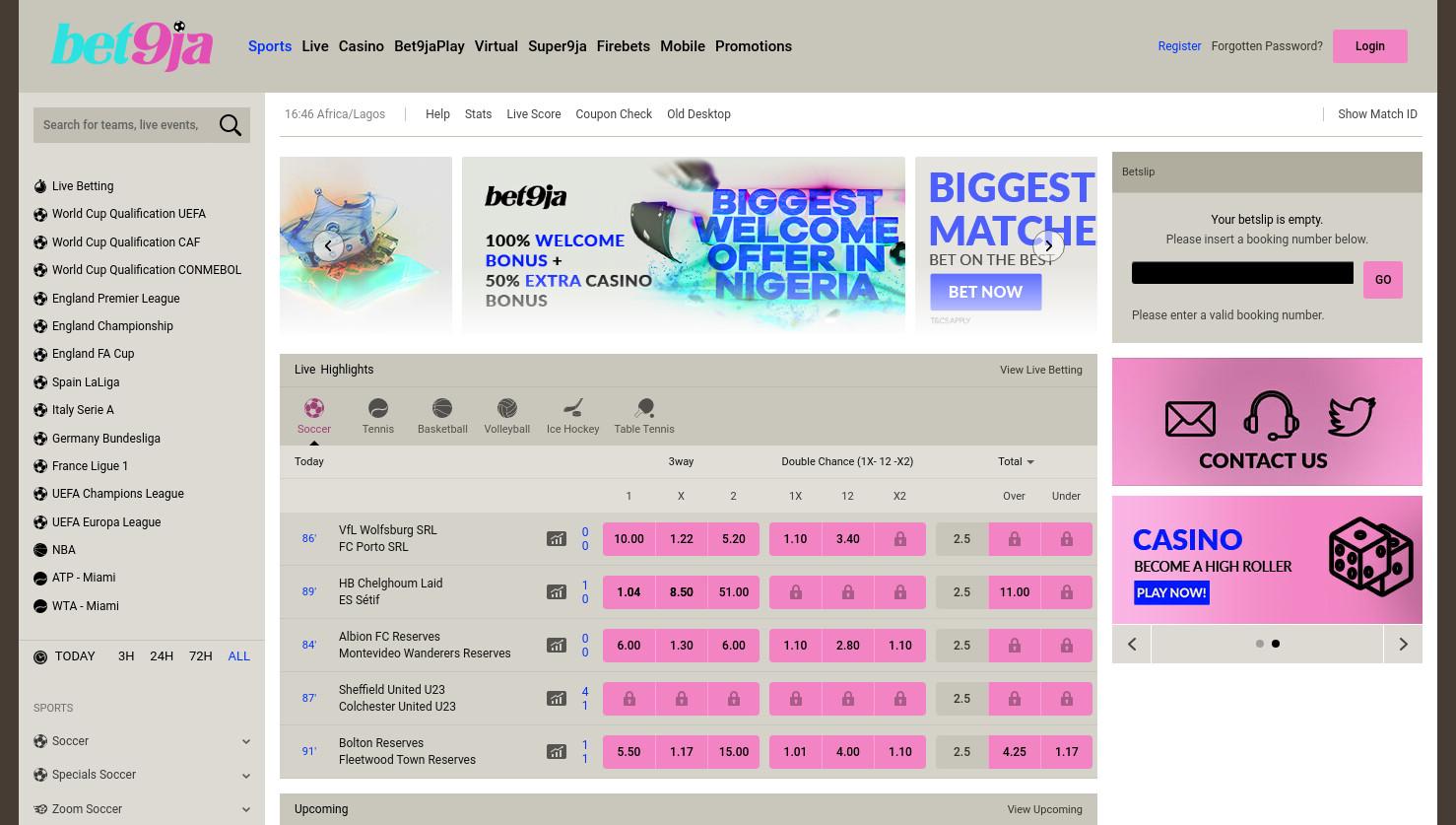Open the Casino High Roller banner
Screen dimensions: 1456x825
1267,560
